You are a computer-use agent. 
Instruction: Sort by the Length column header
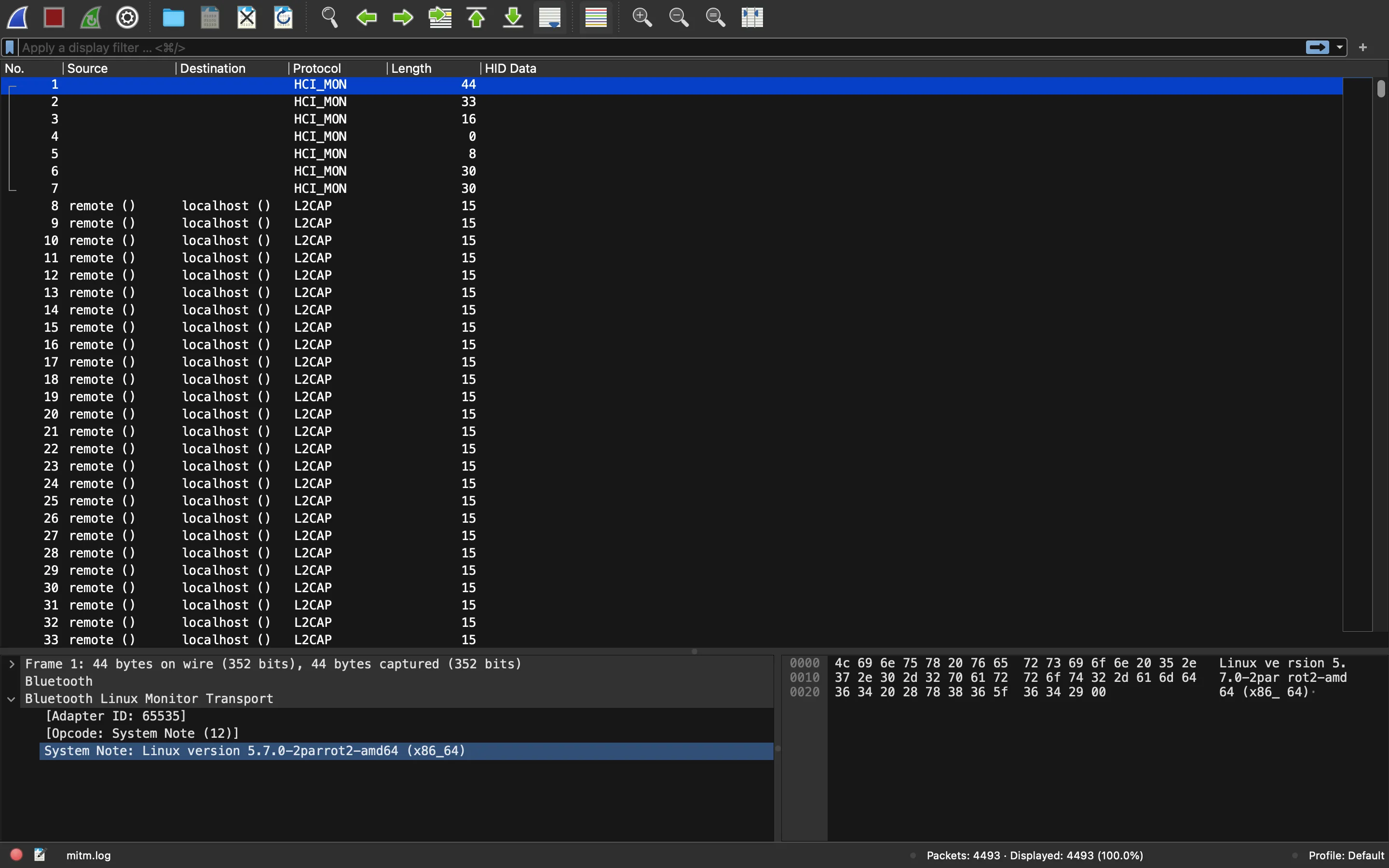click(434, 68)
